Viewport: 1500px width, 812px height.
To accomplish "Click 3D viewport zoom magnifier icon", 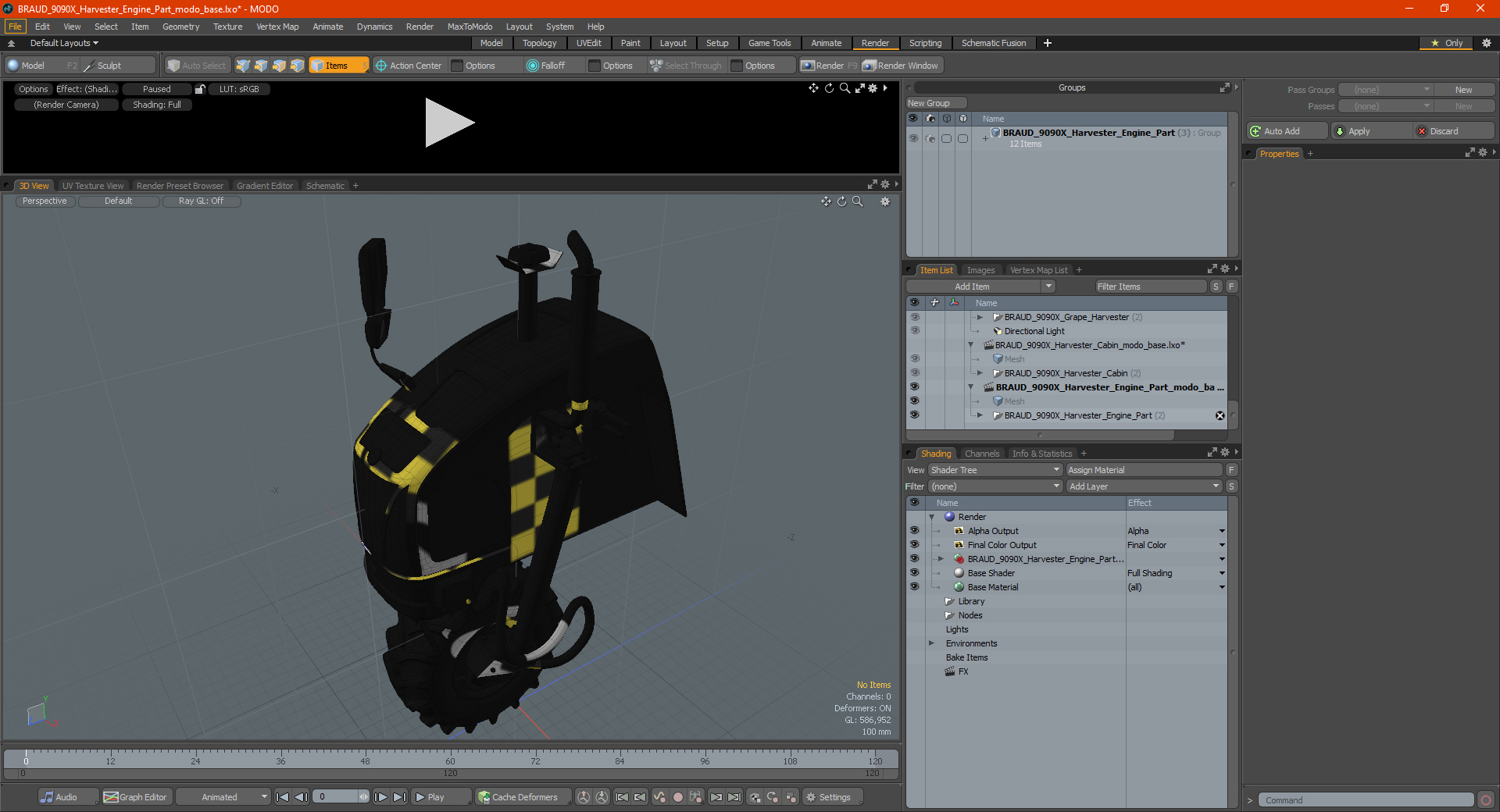I will [x=857, y=201].
